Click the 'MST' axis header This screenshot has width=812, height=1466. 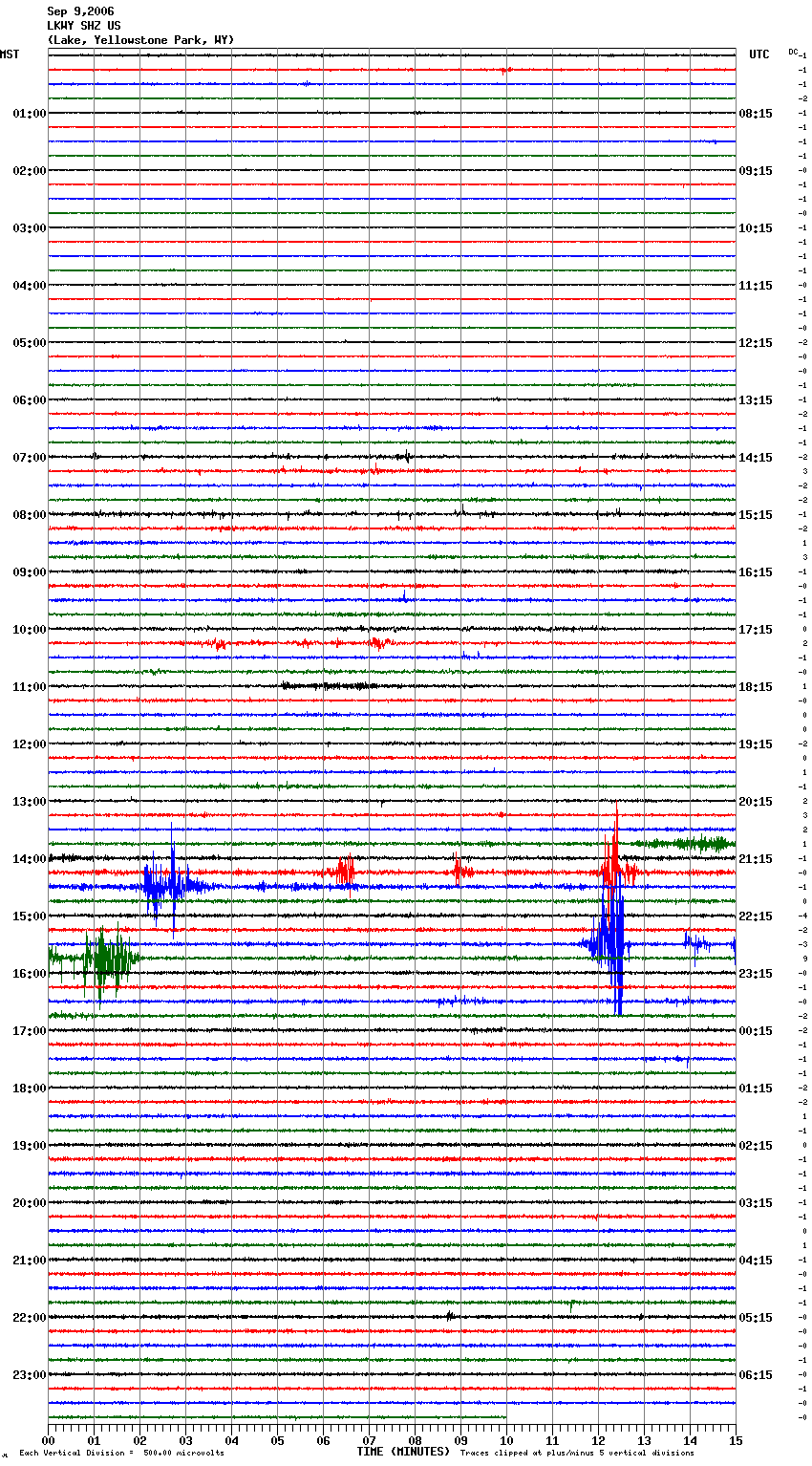pyautogui.click(x=10, y=54)
